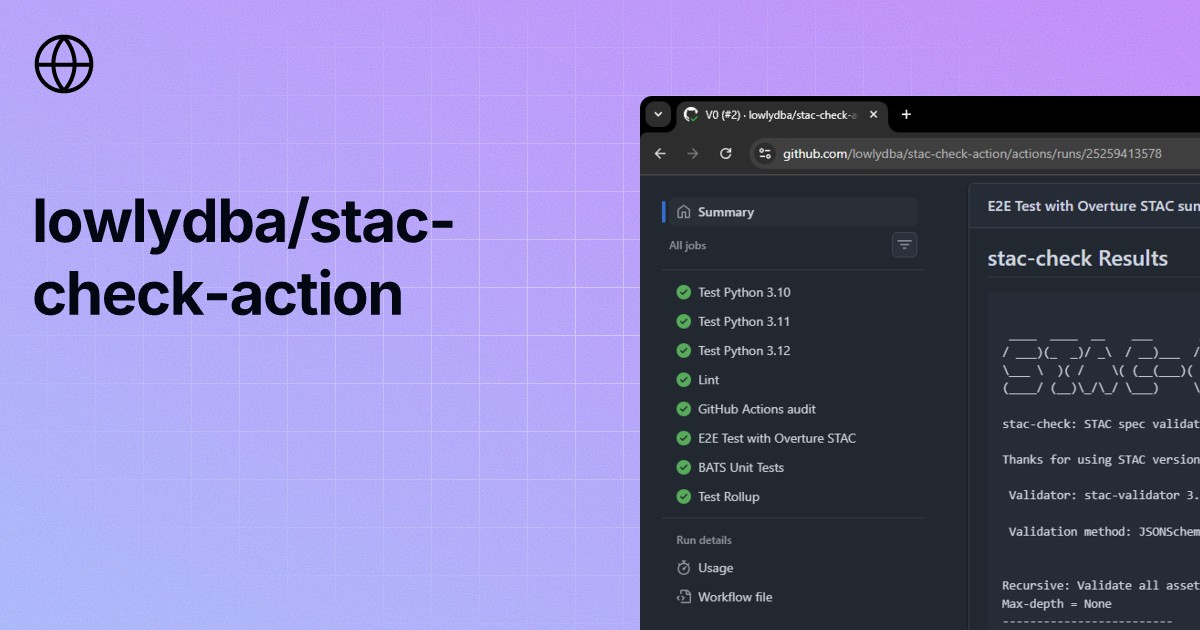1200x630 pixels.
Task: Click green check icon for E2E Test job
Action: pyautogui.click(x=684, y=438)
